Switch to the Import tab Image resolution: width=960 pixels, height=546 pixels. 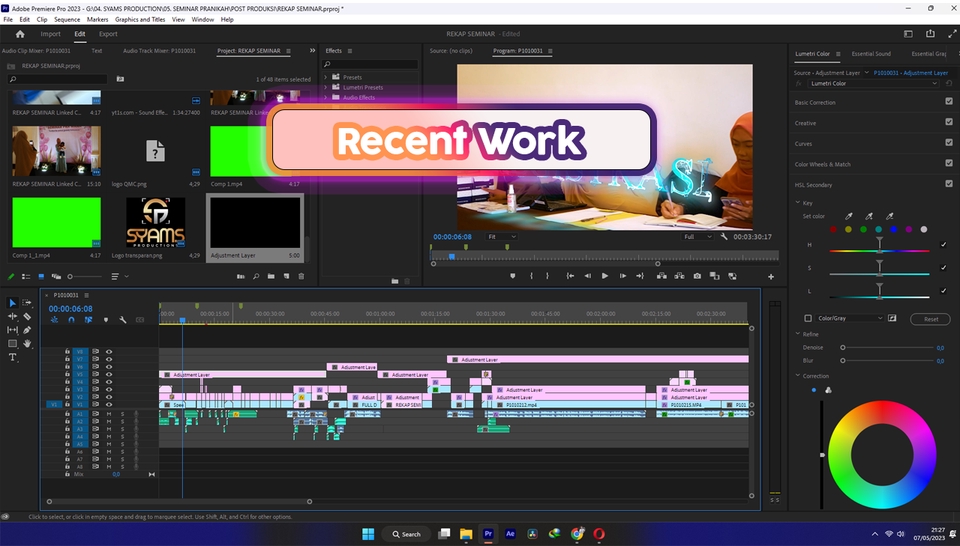click(x=50, y=34)
